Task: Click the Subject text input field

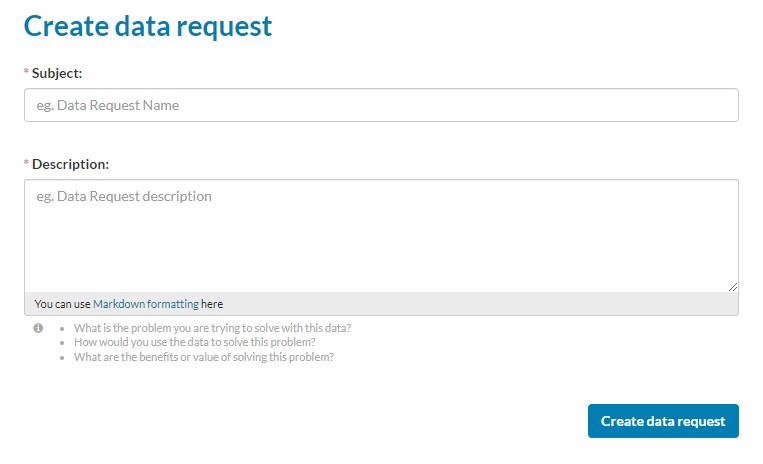Action: [381, 105]
